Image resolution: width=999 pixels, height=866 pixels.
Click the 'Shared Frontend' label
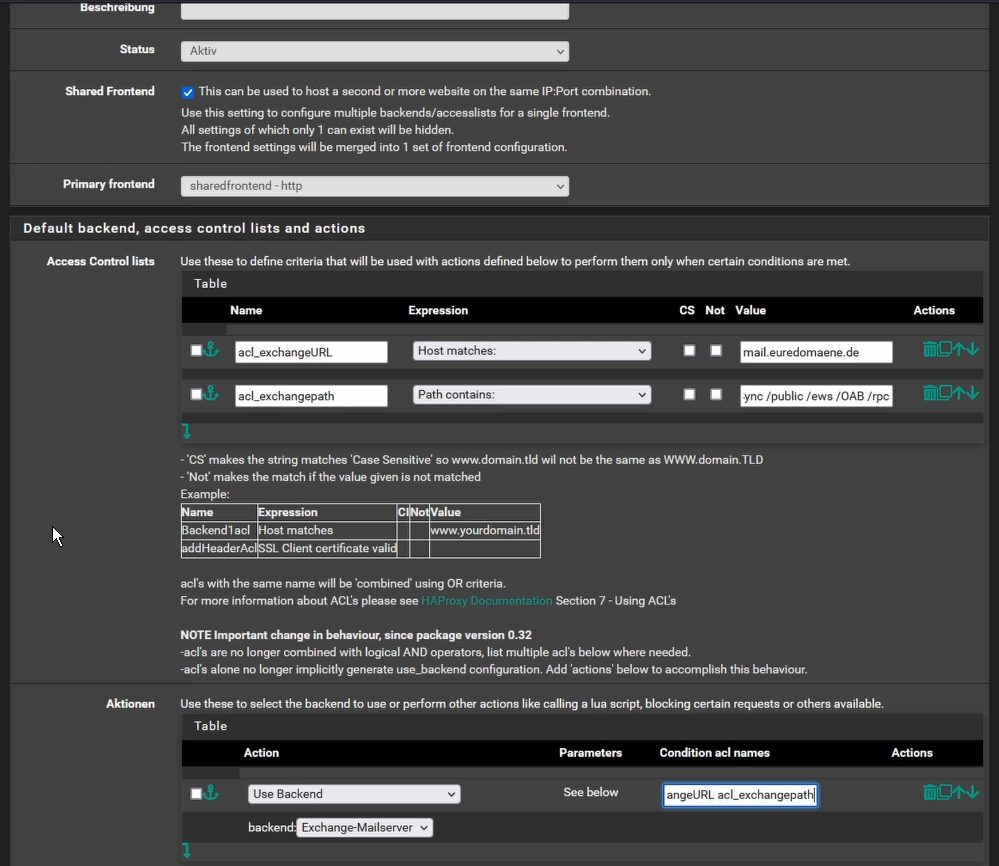pos(110,91)
